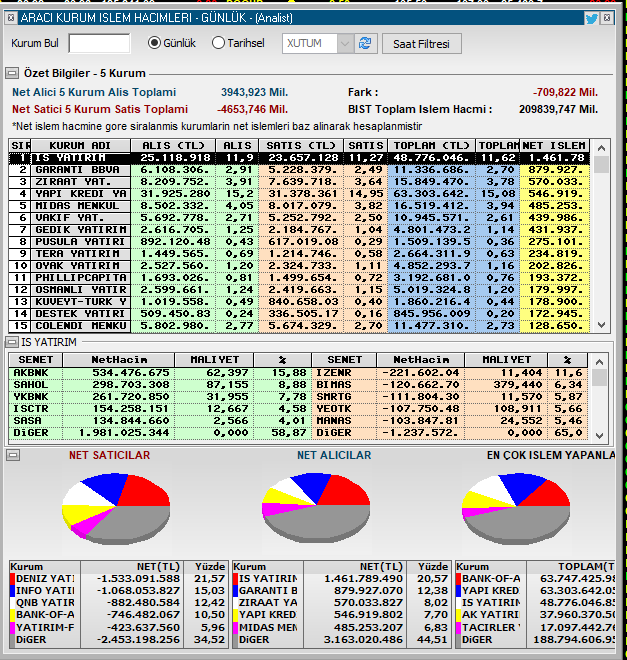Select the GEDIK YATIRIM row
627x660 pixels.
point(299,230)
